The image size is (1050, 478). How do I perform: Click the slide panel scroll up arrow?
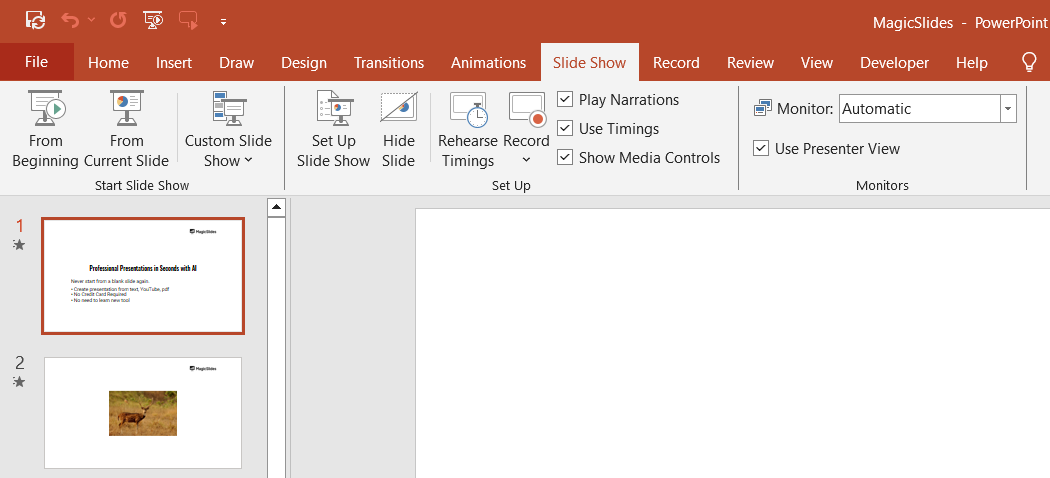point(277,207)
